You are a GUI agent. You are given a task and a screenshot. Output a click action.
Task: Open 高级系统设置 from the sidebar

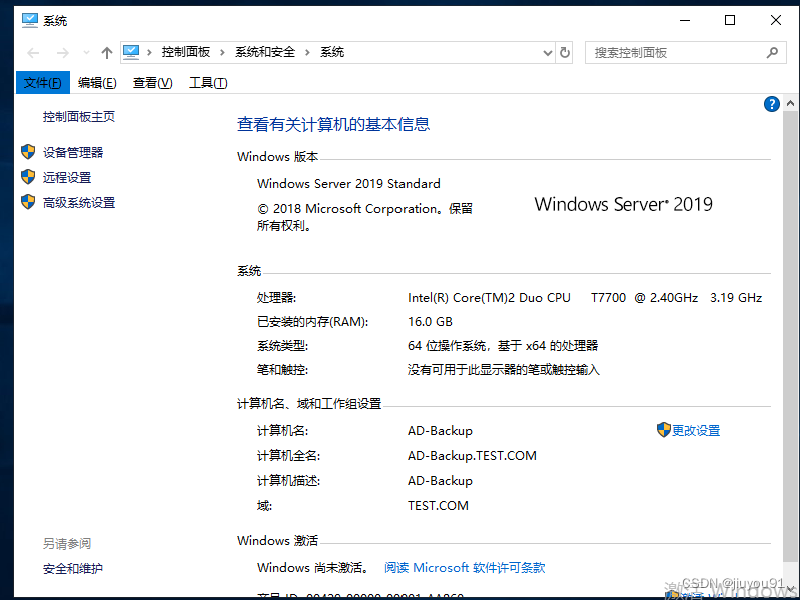(79, 203)
